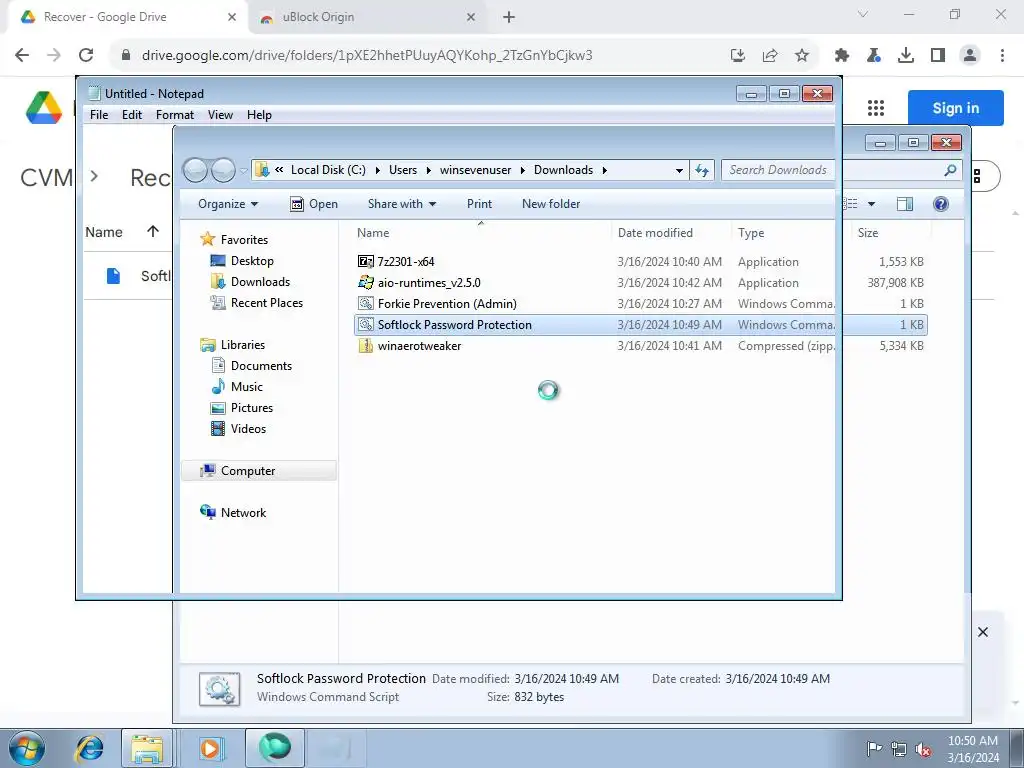Select the aio-runtimes_v2.5.0 file
The height and width of the screenshot is (768, 1024).
429,282
